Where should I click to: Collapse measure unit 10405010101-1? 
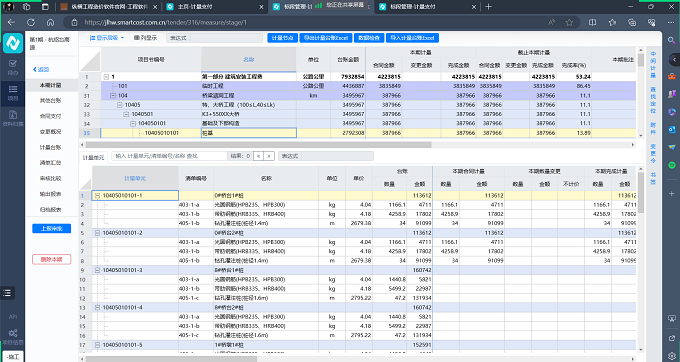(98, 196)
